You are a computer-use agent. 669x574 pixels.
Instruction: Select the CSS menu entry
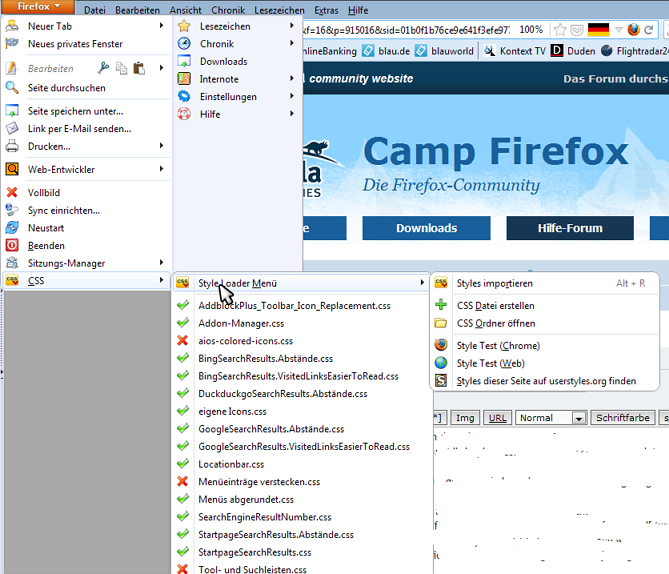[85, 280]
